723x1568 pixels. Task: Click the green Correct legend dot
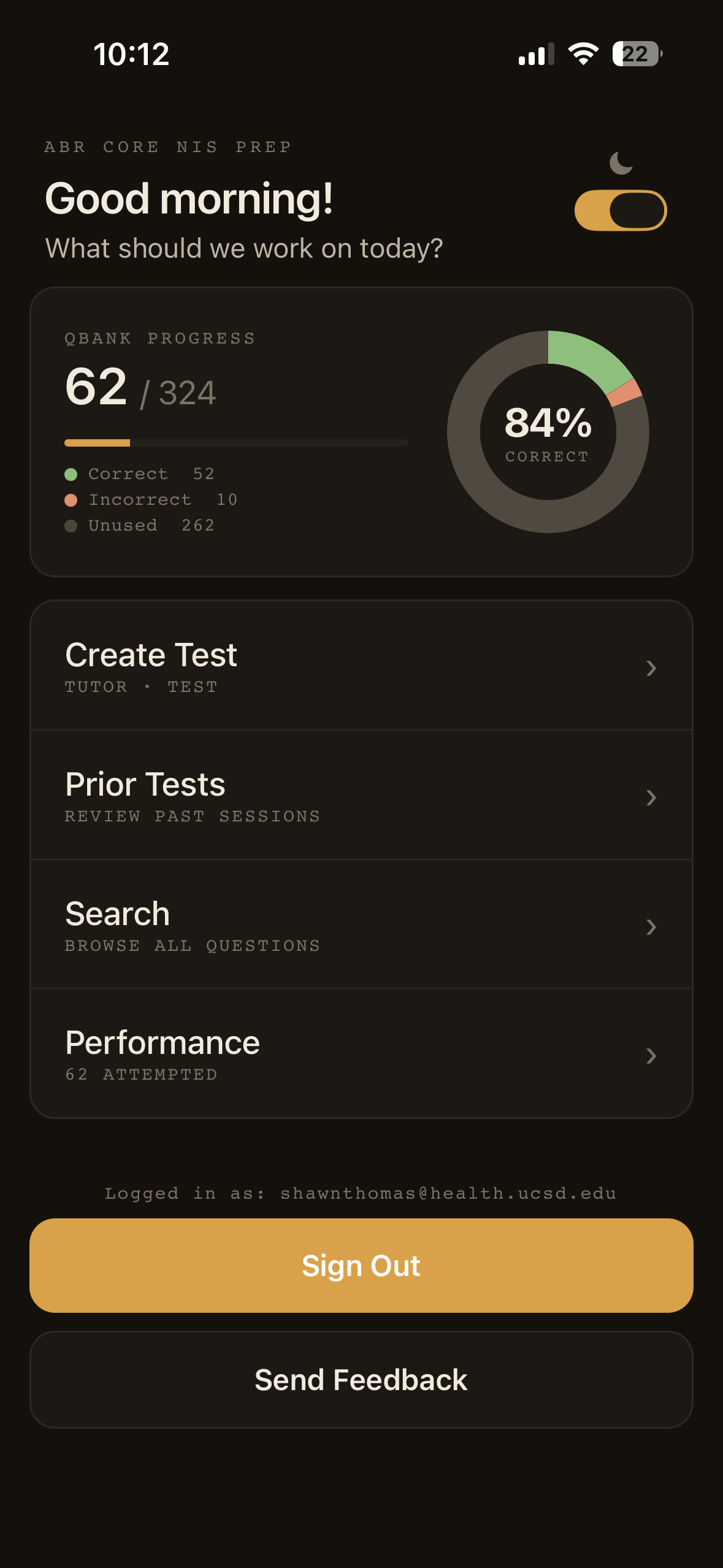click(x=72, y=473)
